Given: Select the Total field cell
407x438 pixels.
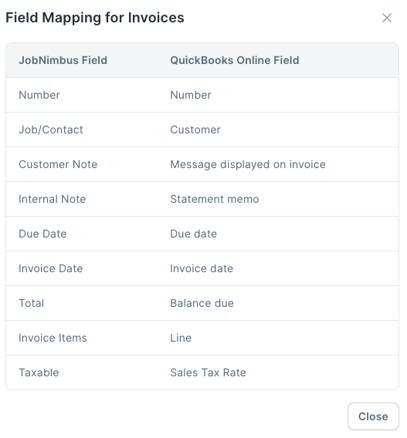Looking at the screenshot, I should pyautogui.click(x=31, y=303).
